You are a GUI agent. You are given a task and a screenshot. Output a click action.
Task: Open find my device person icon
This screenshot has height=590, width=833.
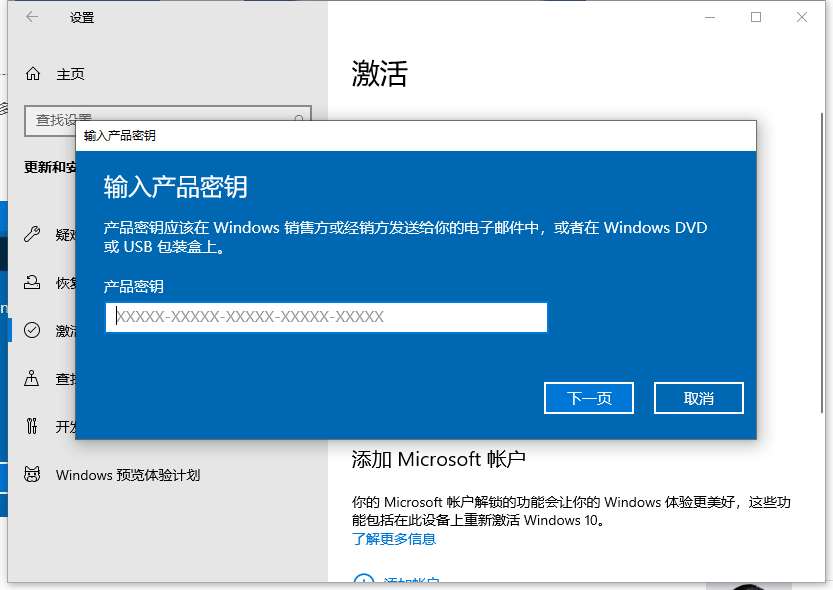click(x=33, y=379)
